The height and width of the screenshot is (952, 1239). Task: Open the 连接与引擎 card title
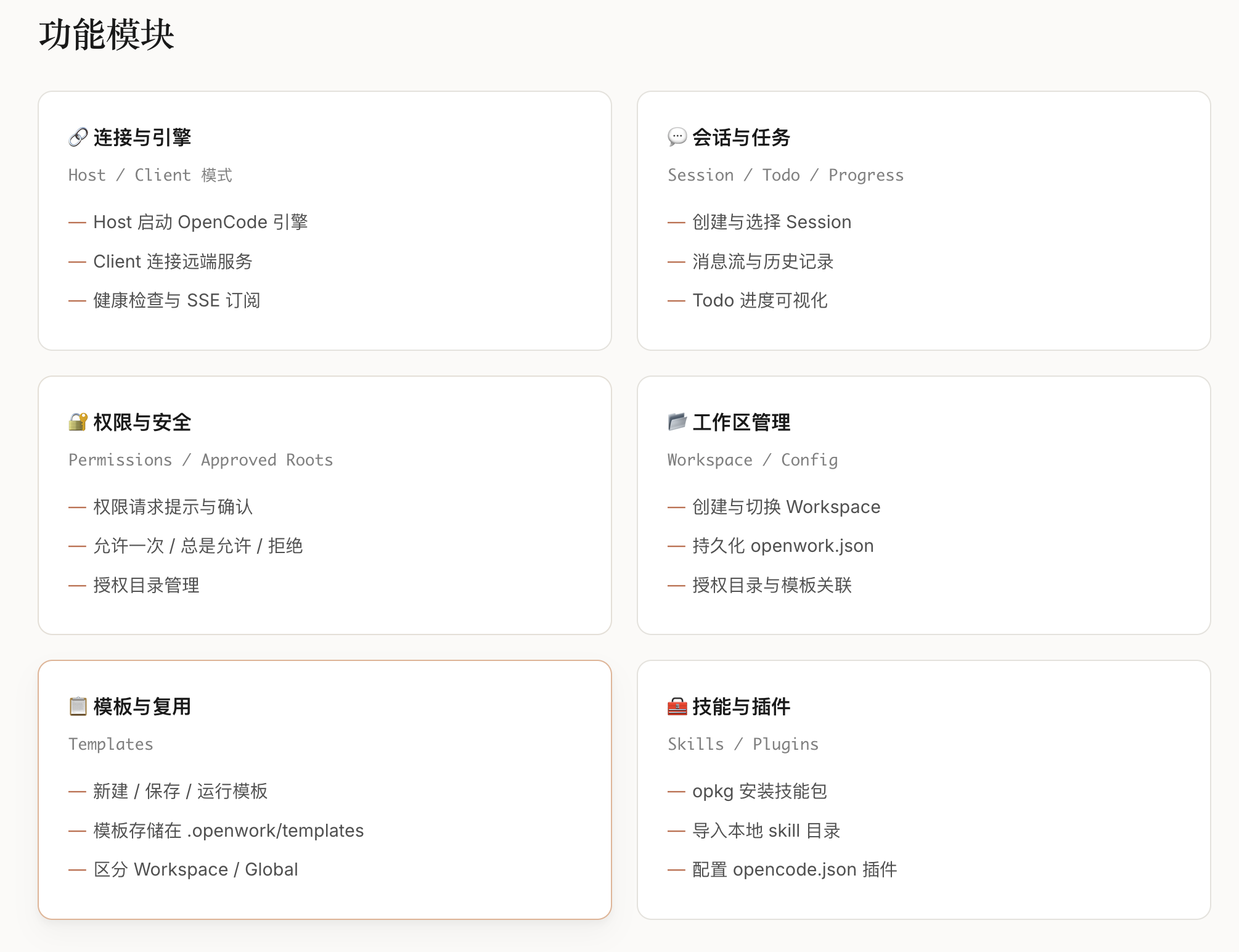(142, 137)
